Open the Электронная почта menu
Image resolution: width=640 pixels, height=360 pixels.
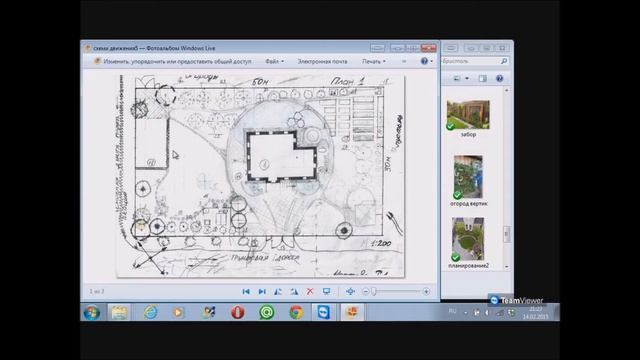[x=322, y=61]
